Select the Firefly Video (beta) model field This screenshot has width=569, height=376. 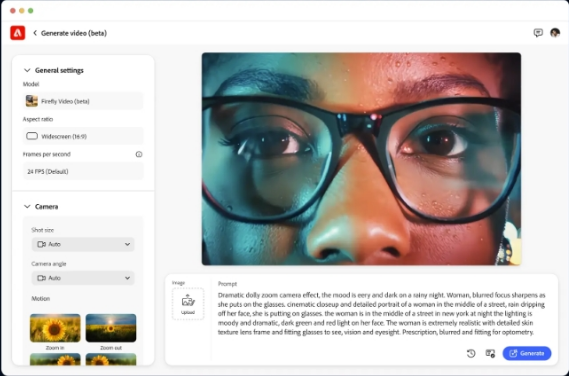point(83,101)
